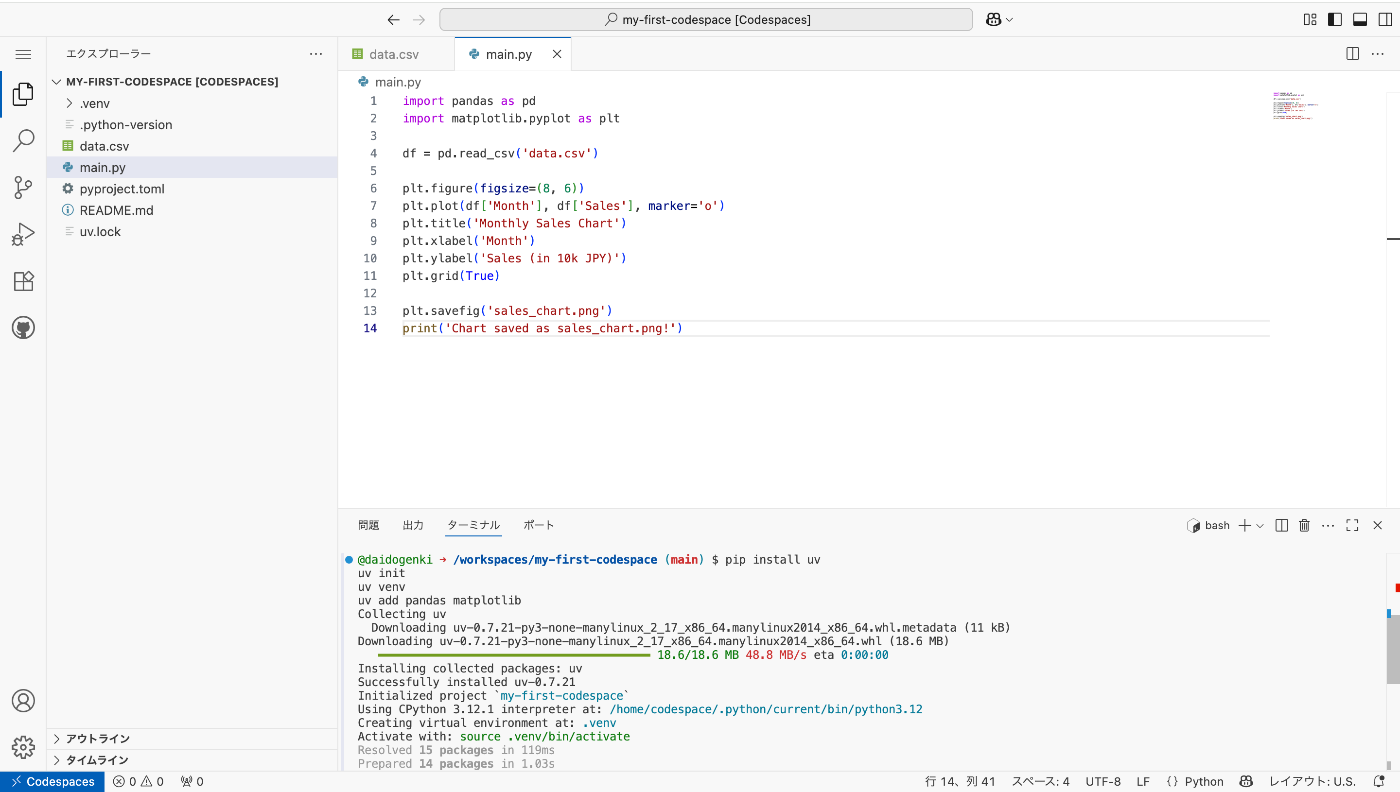Open the GitHub view in activity bar
The width and height of the screenshot is (1400, 792).
coord(23,327)
